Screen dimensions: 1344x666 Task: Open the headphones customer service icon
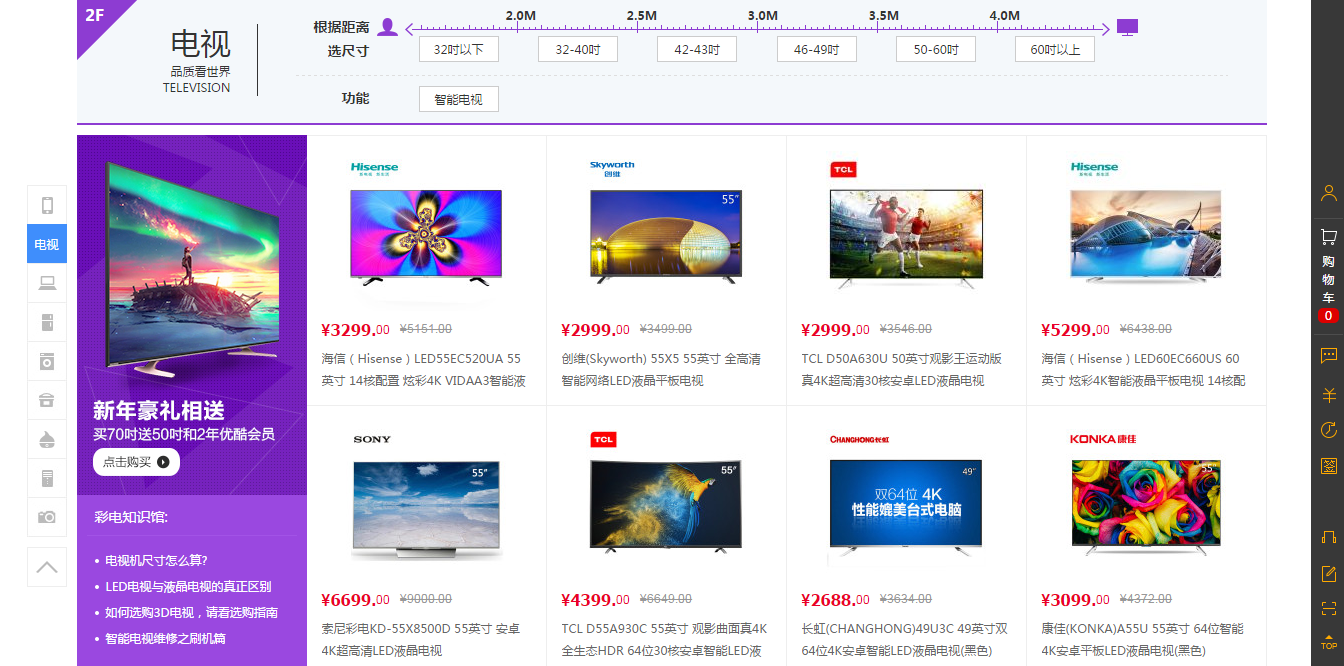pos(1328,537)
